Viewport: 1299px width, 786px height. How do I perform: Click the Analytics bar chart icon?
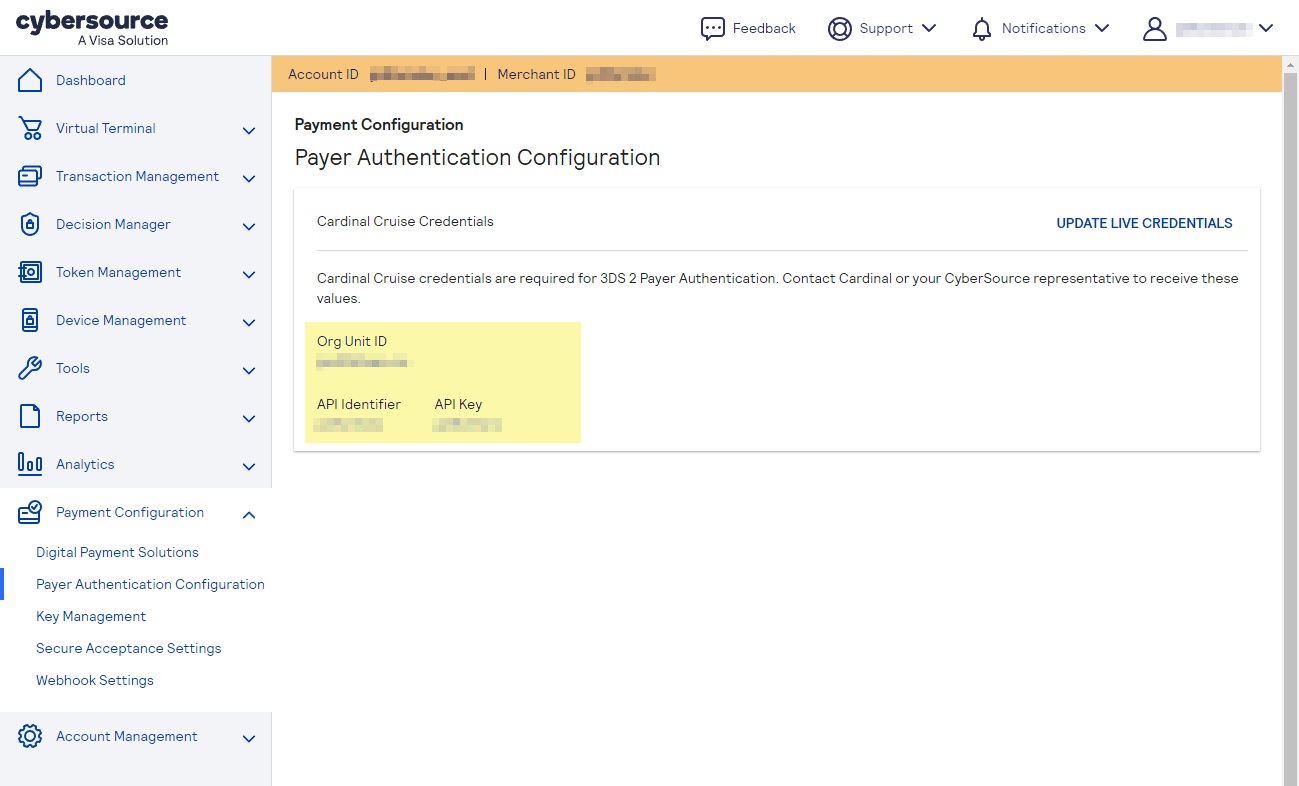30,464
